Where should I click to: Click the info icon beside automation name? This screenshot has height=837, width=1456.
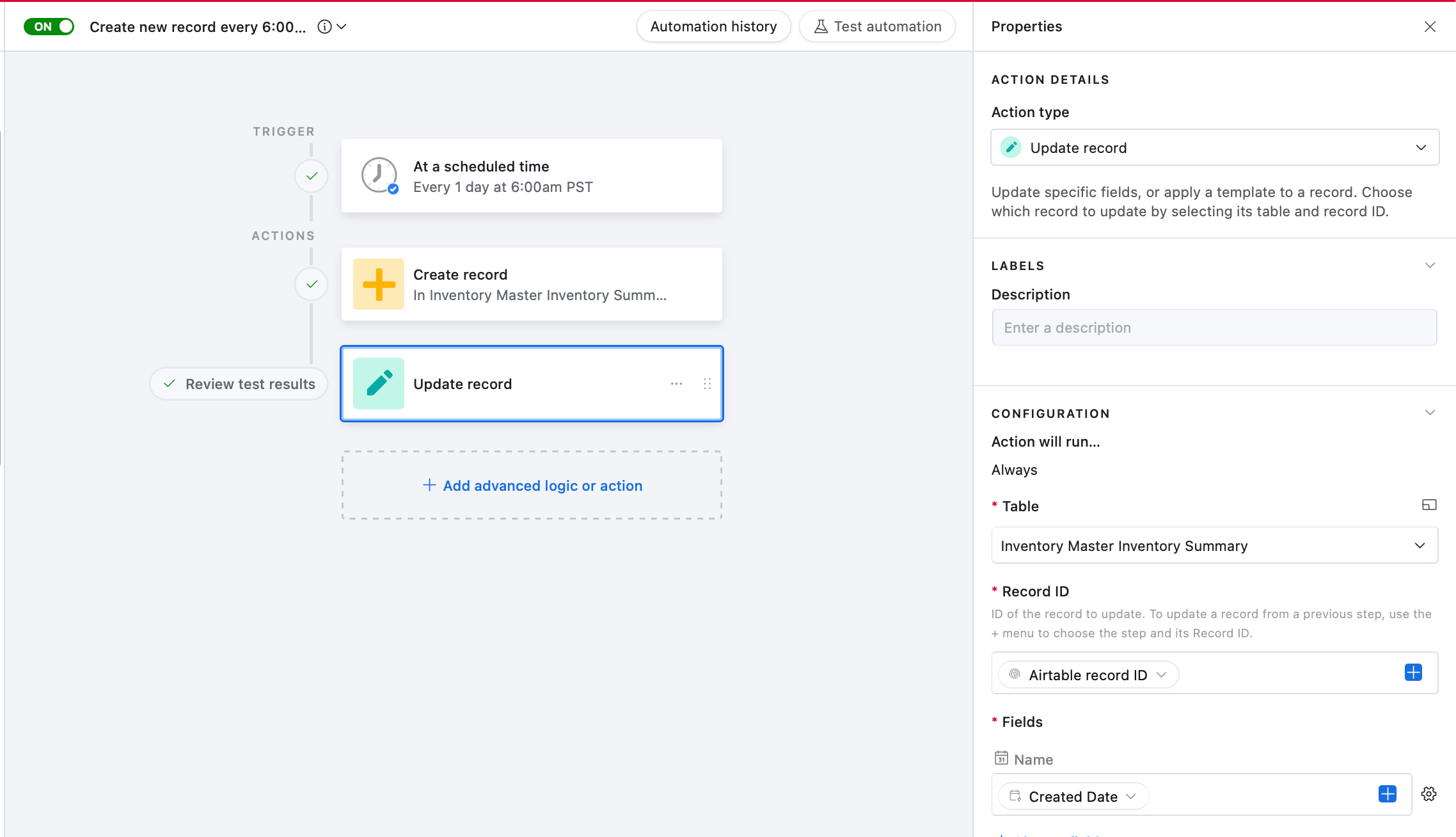click(325, 26)
